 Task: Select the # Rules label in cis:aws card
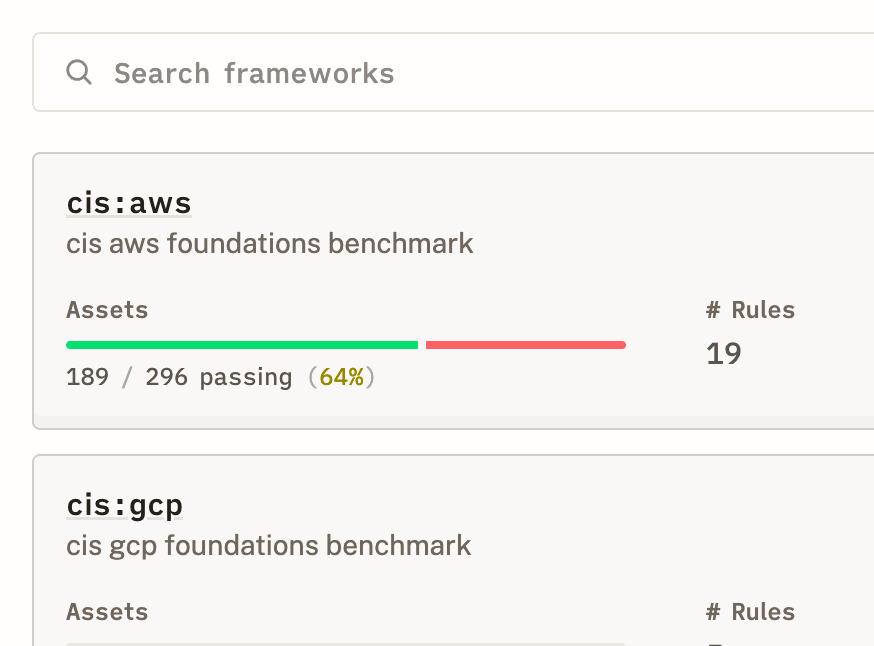coord(750,310)
